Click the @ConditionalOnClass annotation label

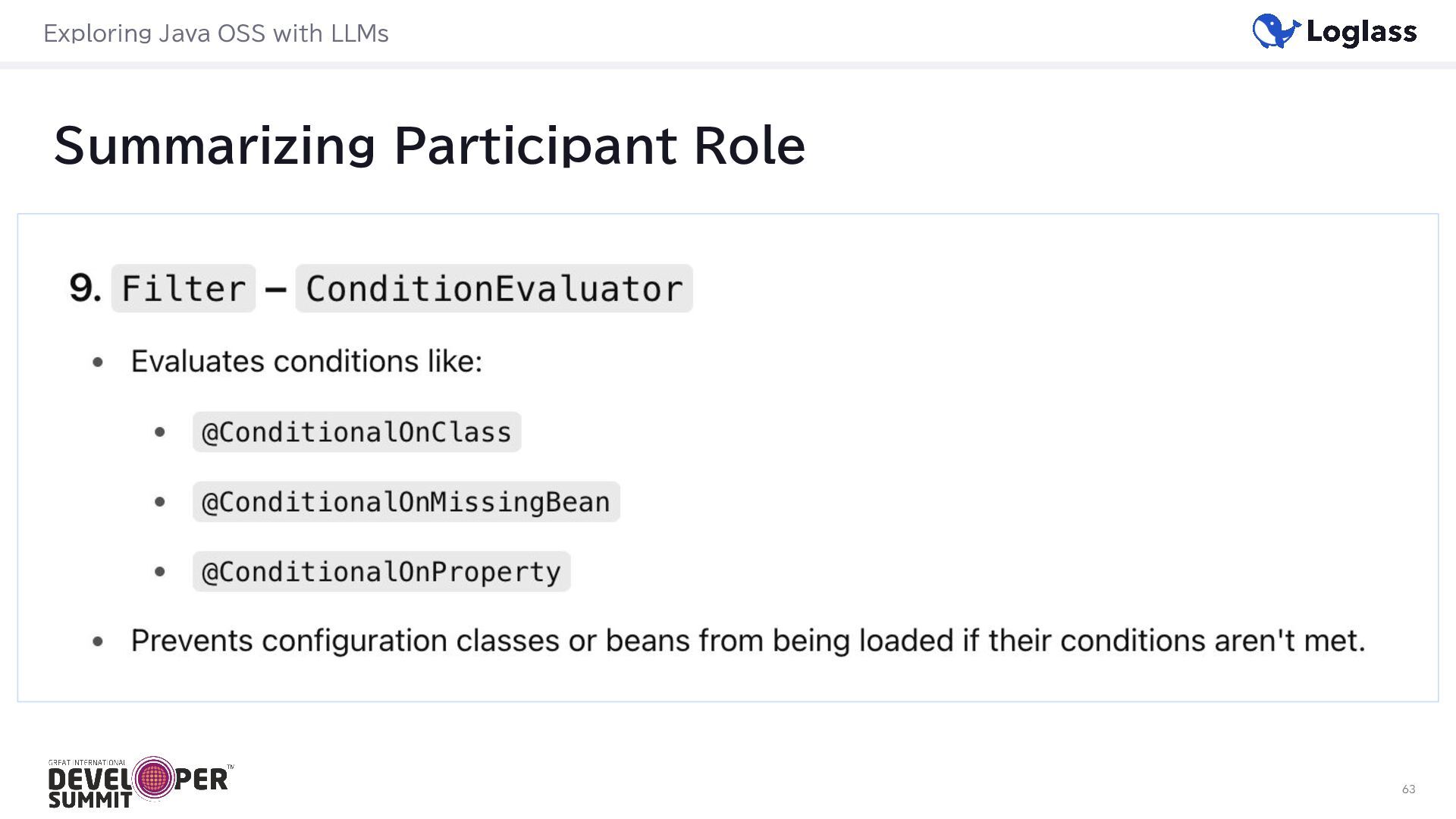click(x=356, y=432)
